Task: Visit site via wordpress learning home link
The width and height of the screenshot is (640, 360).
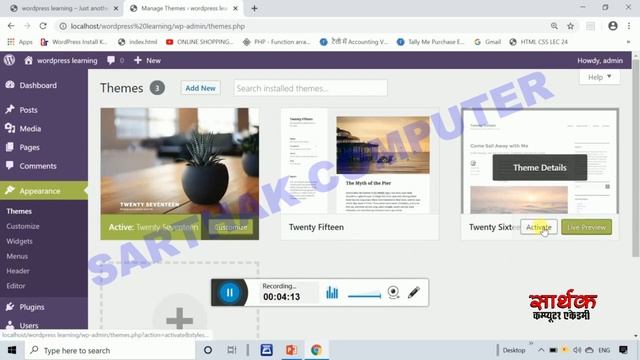Action: pos(61,60)
